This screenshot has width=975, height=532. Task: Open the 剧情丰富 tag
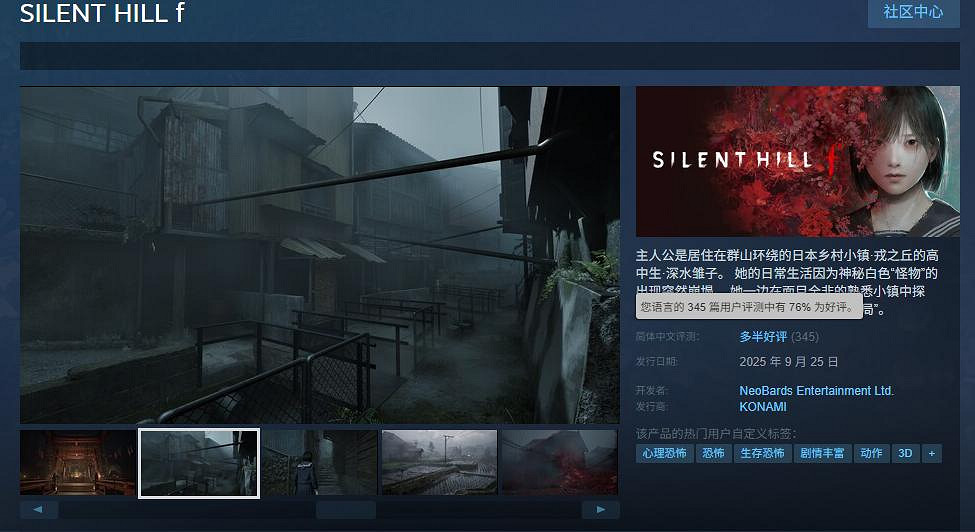pos(822,453)
